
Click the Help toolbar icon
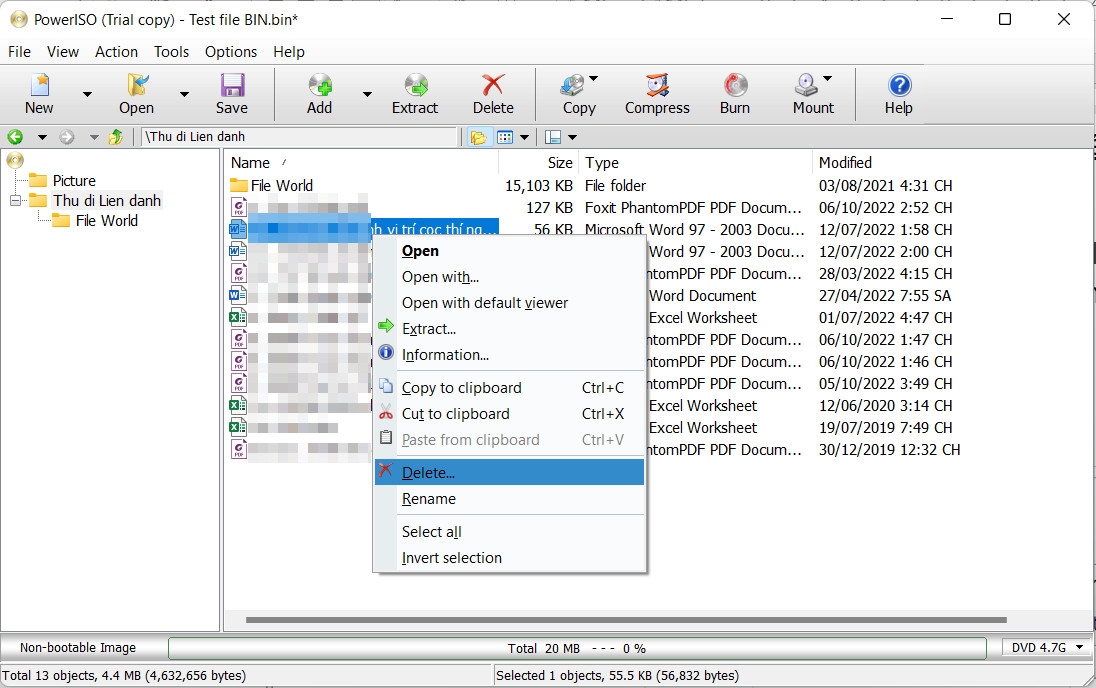[x=899, y=85]
